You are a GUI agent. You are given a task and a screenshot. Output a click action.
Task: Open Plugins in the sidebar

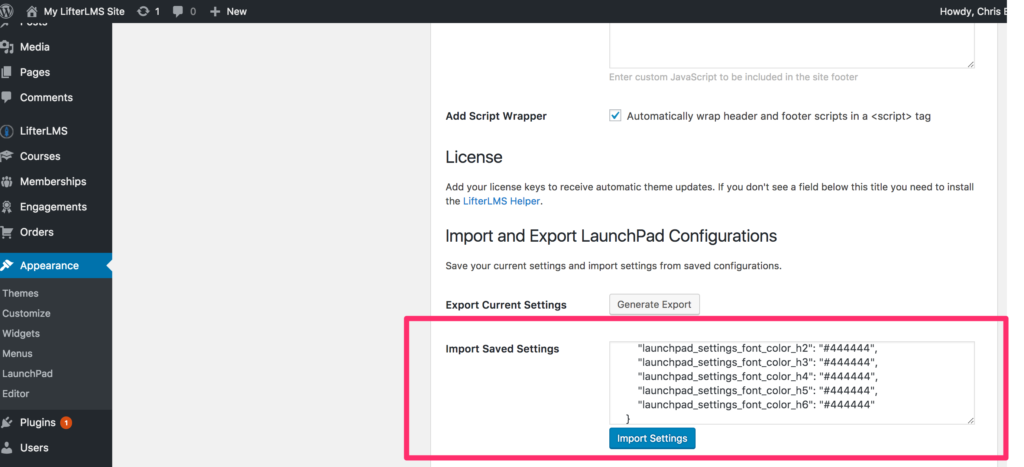[38, 423]
